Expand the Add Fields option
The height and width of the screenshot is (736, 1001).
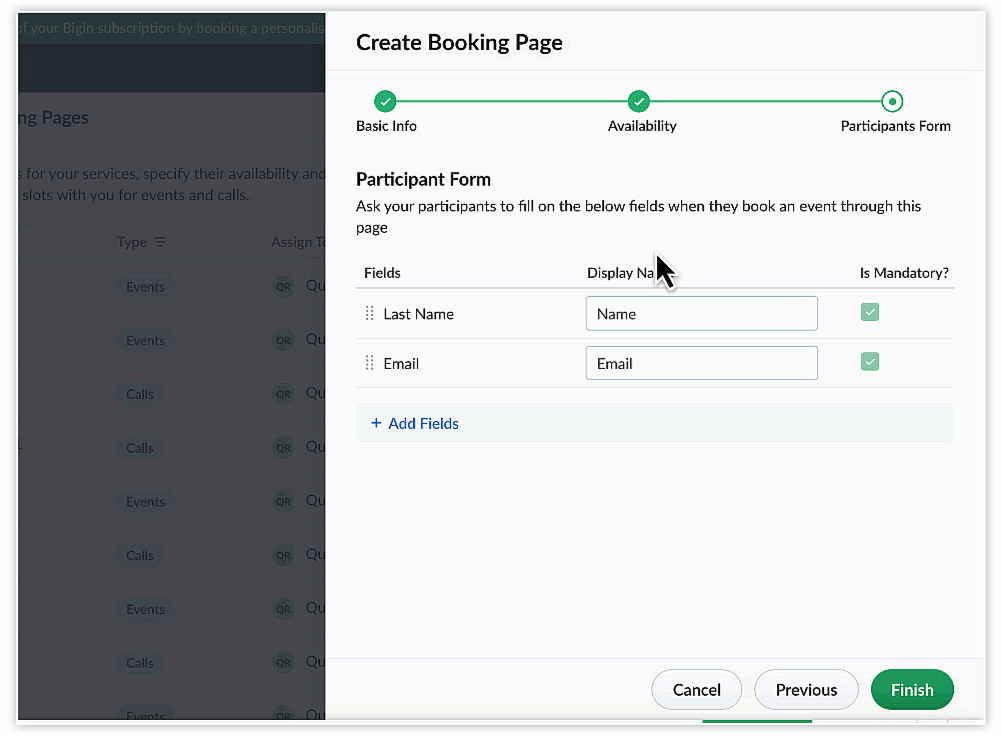click(415, 424)
